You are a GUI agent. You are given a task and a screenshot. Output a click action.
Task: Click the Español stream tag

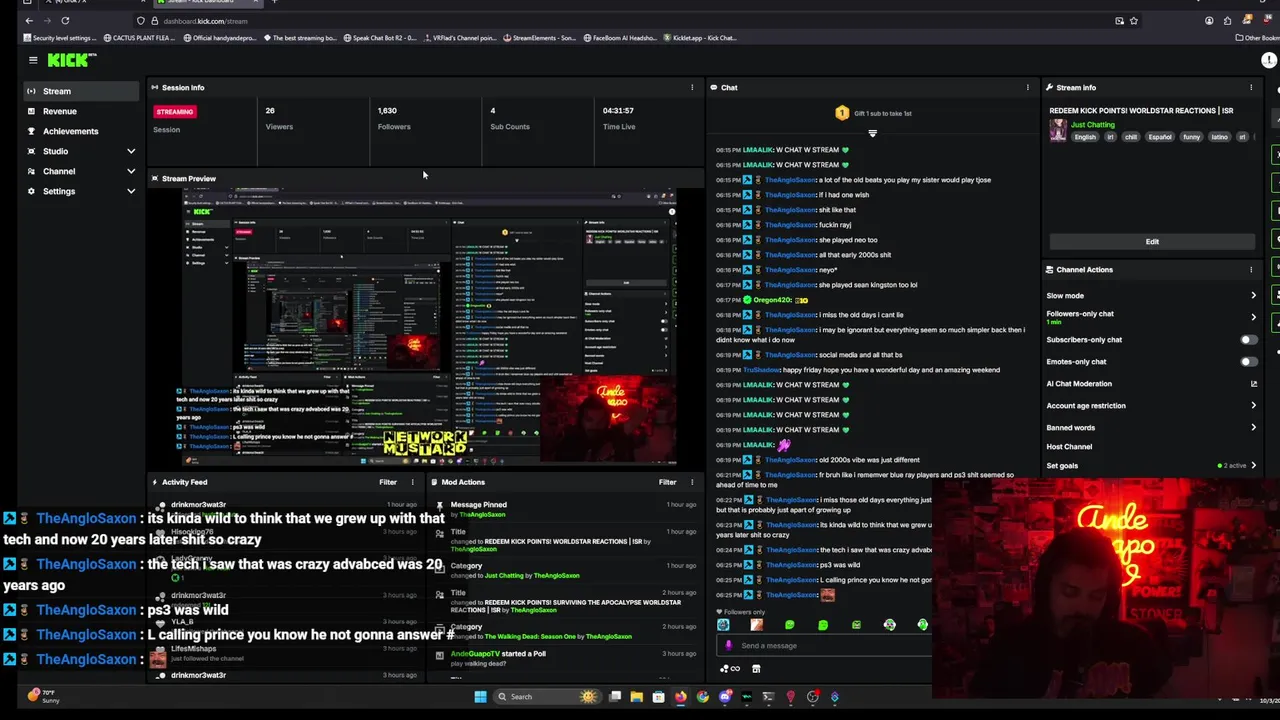[x=1159, y=137]
